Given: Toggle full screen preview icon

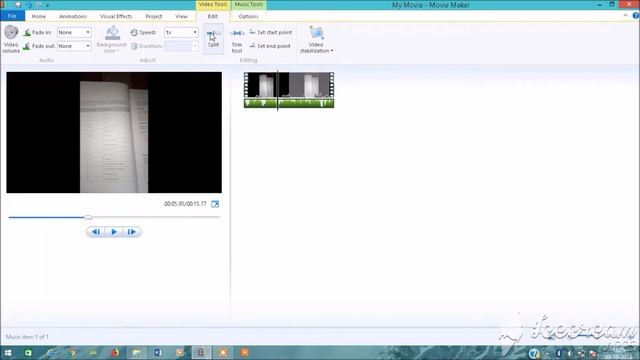Looking at the screenshot, I should (x=215, y=204).
